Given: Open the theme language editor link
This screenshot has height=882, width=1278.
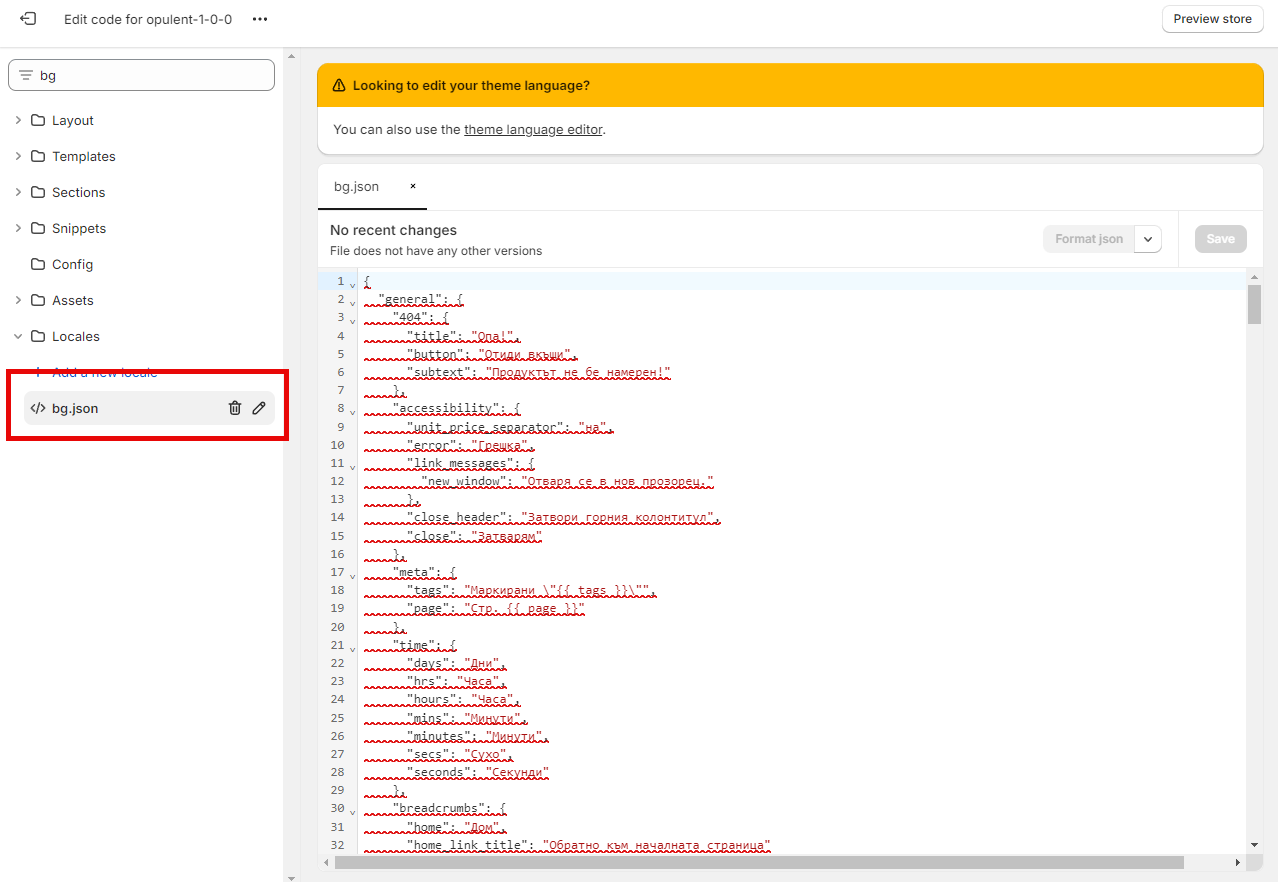Looking at the screenshot, I should click(533, 129).
